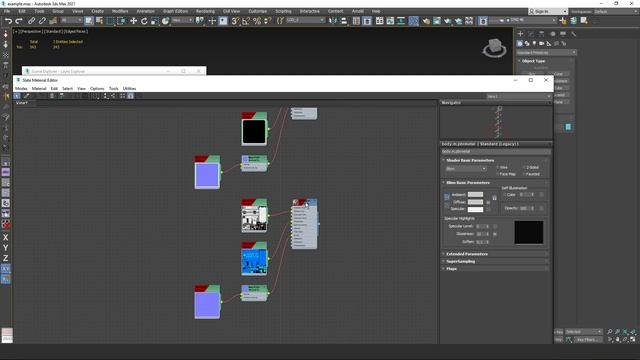This screenshot has height=360, width=640.
Task: Click the Bind to Space Warp icon
Action: (x=53, y=21)
